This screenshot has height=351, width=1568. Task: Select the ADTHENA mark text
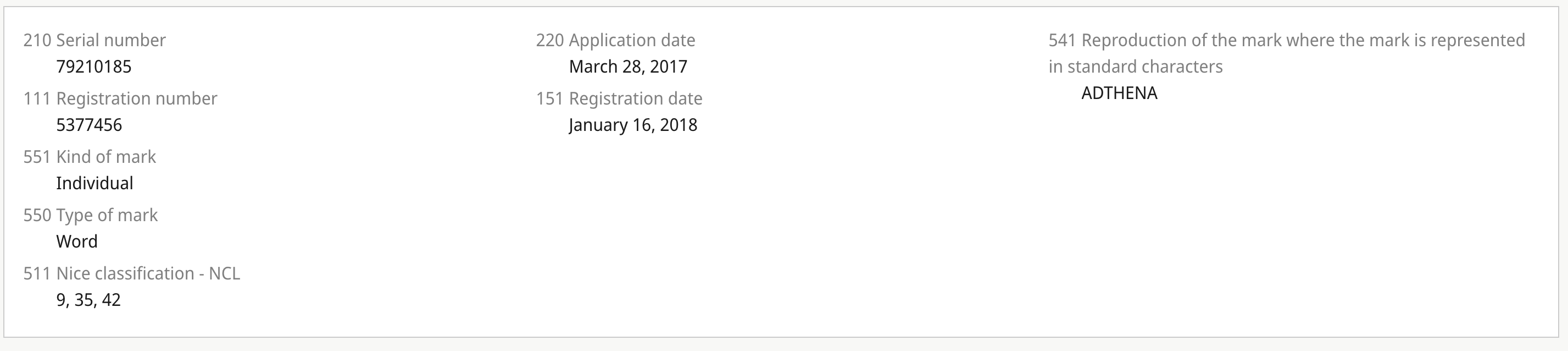[1119, 93]
